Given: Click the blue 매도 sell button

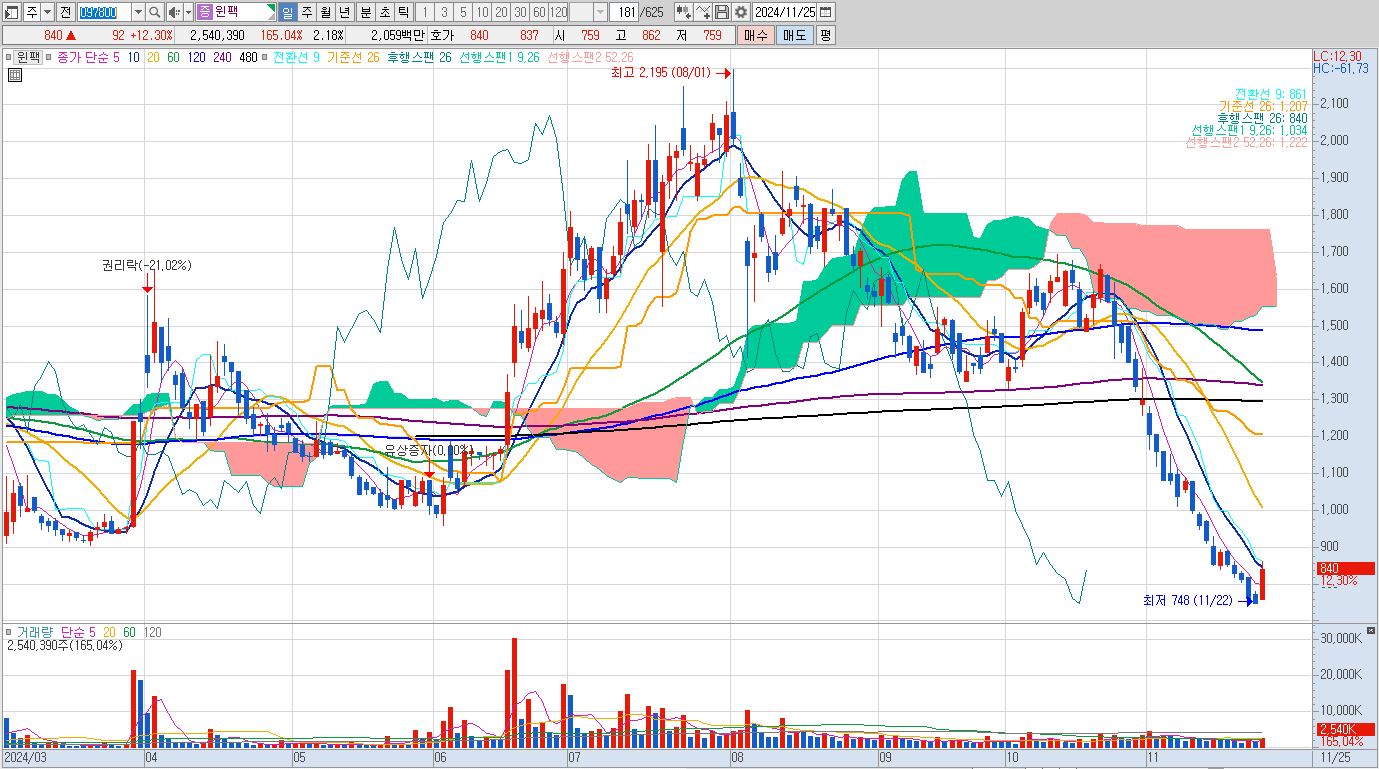Looking at the screenshot, I should pyautogui.click(x=794, y=35).
